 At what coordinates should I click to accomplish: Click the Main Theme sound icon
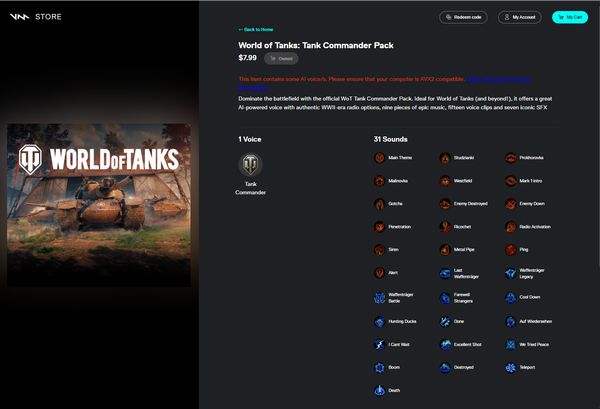(x=379, y=158)
